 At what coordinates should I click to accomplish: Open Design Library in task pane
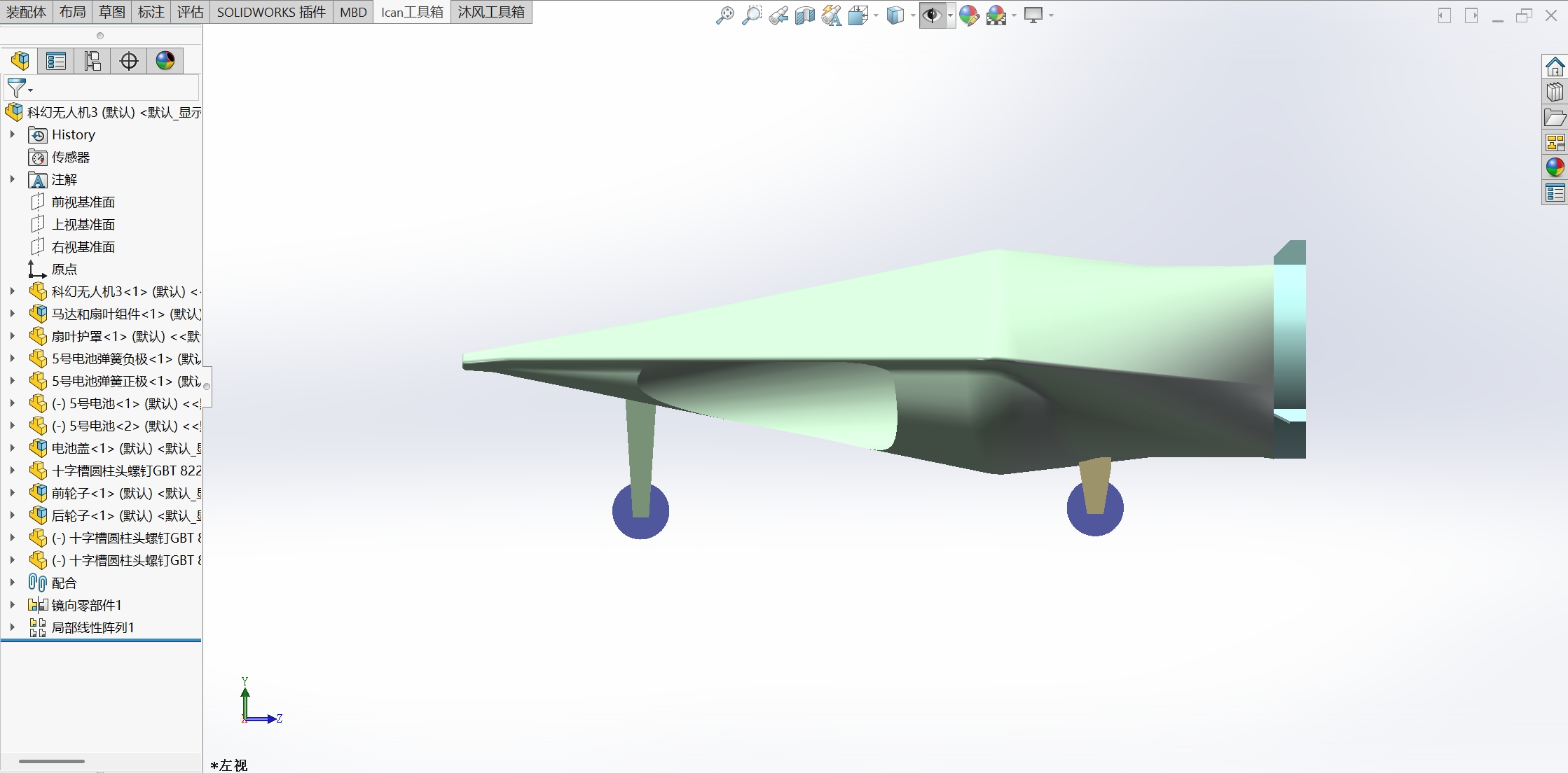(x=1555, y=92)
